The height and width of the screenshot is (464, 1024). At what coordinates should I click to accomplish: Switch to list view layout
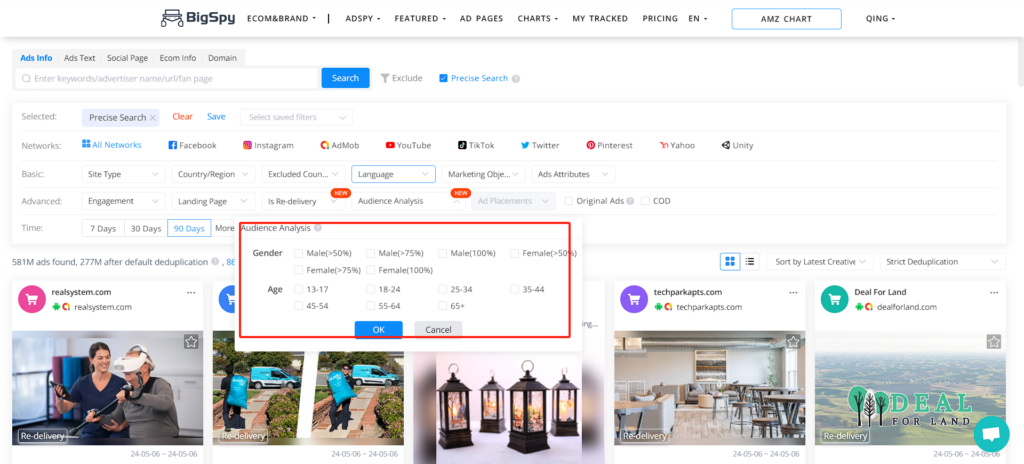[750, 261]
